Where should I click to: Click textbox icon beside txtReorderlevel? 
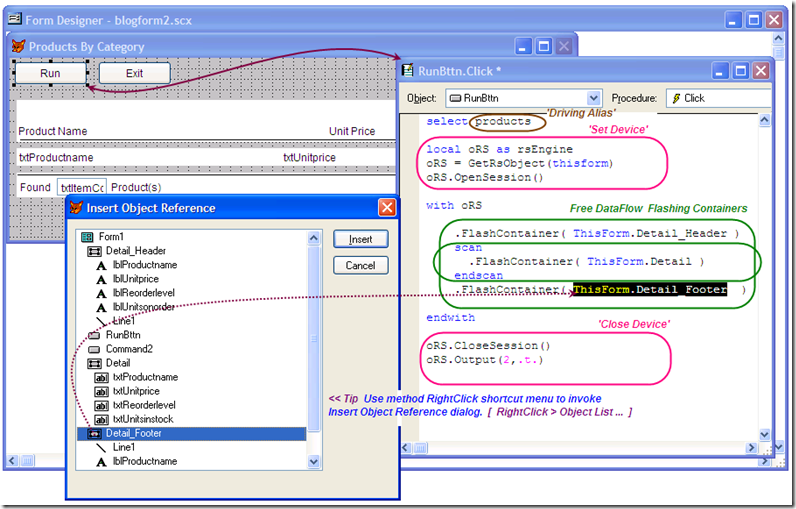click(x=102, y=405)
